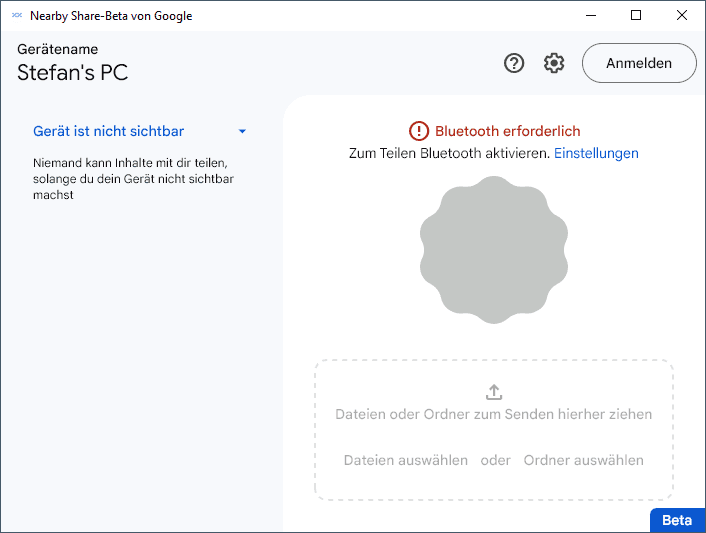This screenshot has height=533, width=706.
Task: Click the blue Beta badge
Action: click(677, 520)
